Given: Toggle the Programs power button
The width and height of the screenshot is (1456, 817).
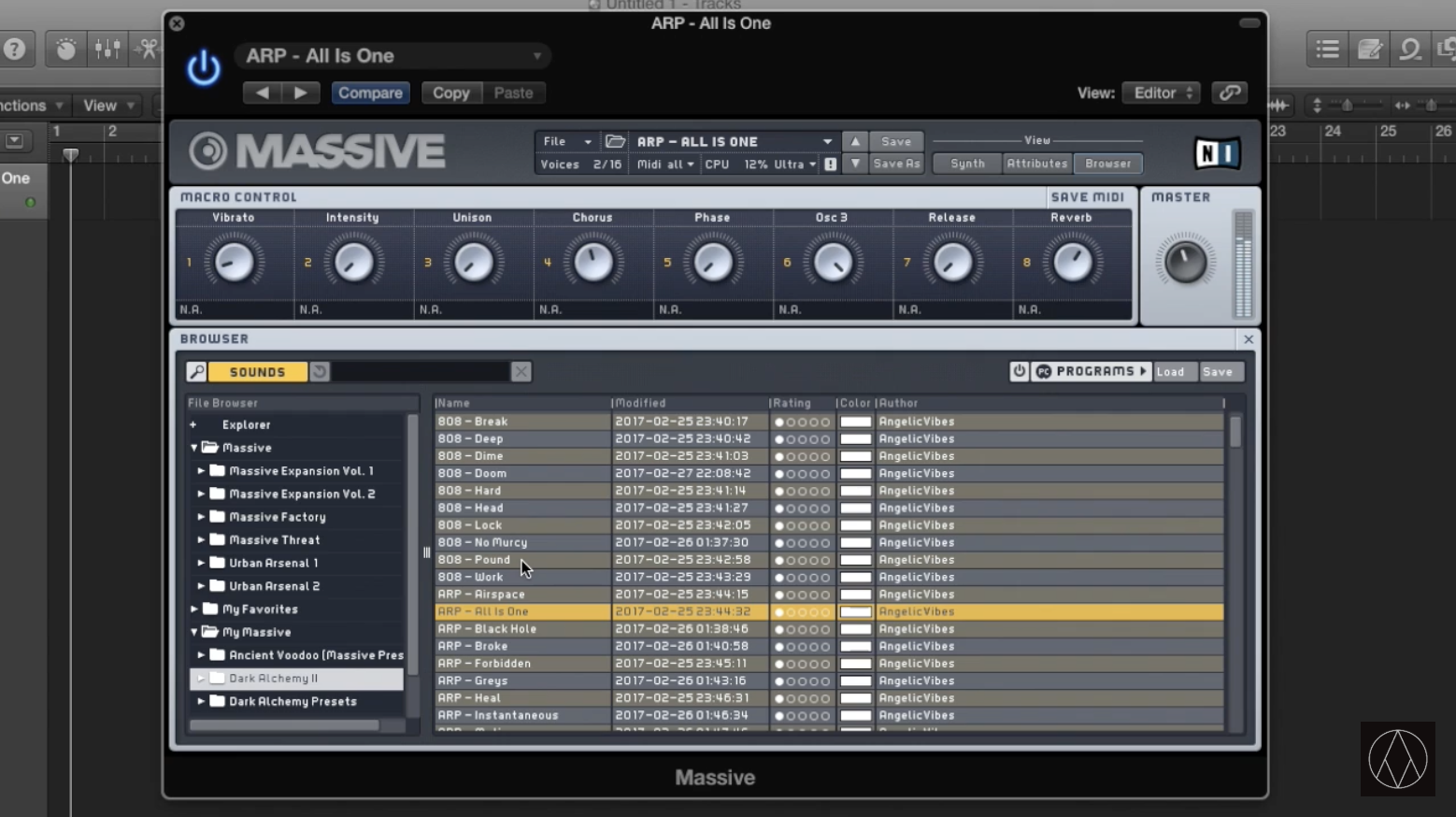Looking at the screenshot, I should 1019,372.
